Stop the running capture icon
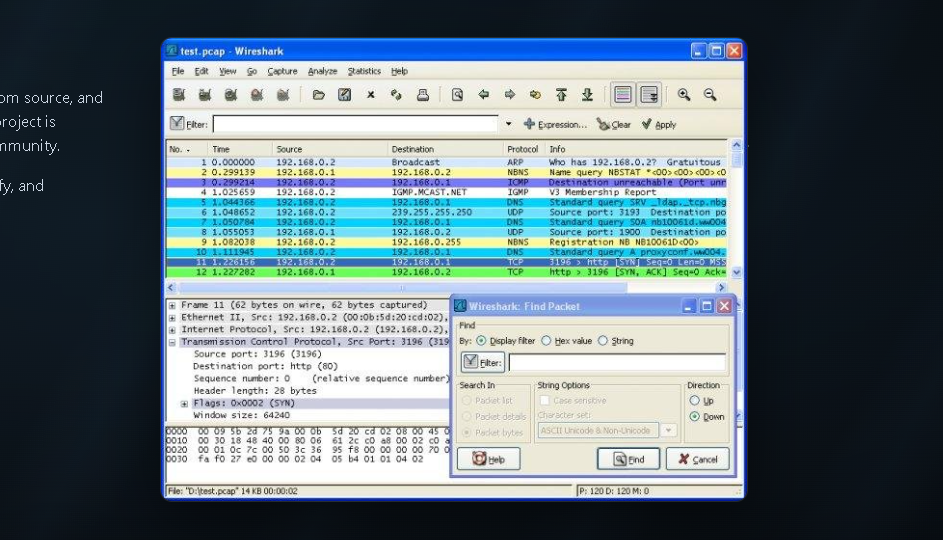 (257, 94)
